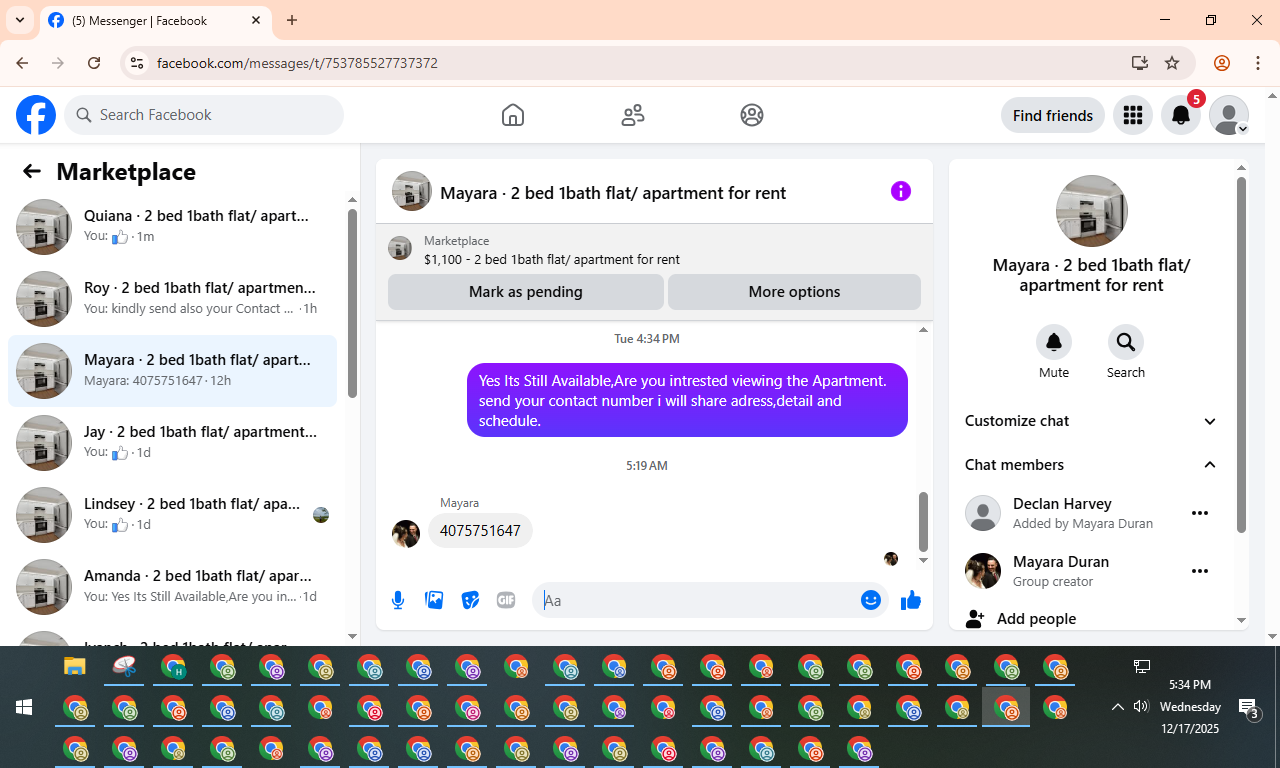Open the notifications bell with 5 badge

point(1181,115)
